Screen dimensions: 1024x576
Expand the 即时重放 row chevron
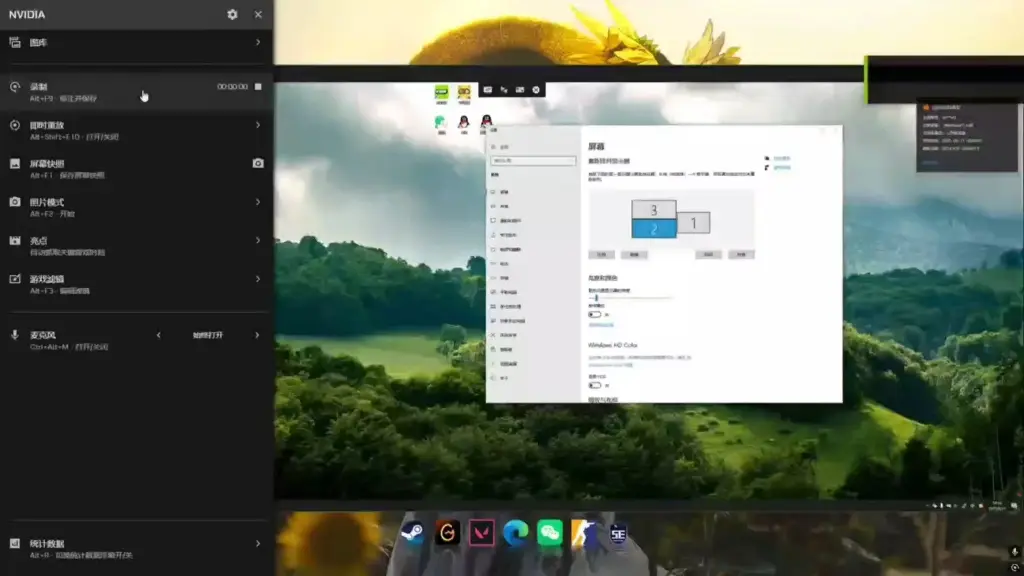pos(258,125)
